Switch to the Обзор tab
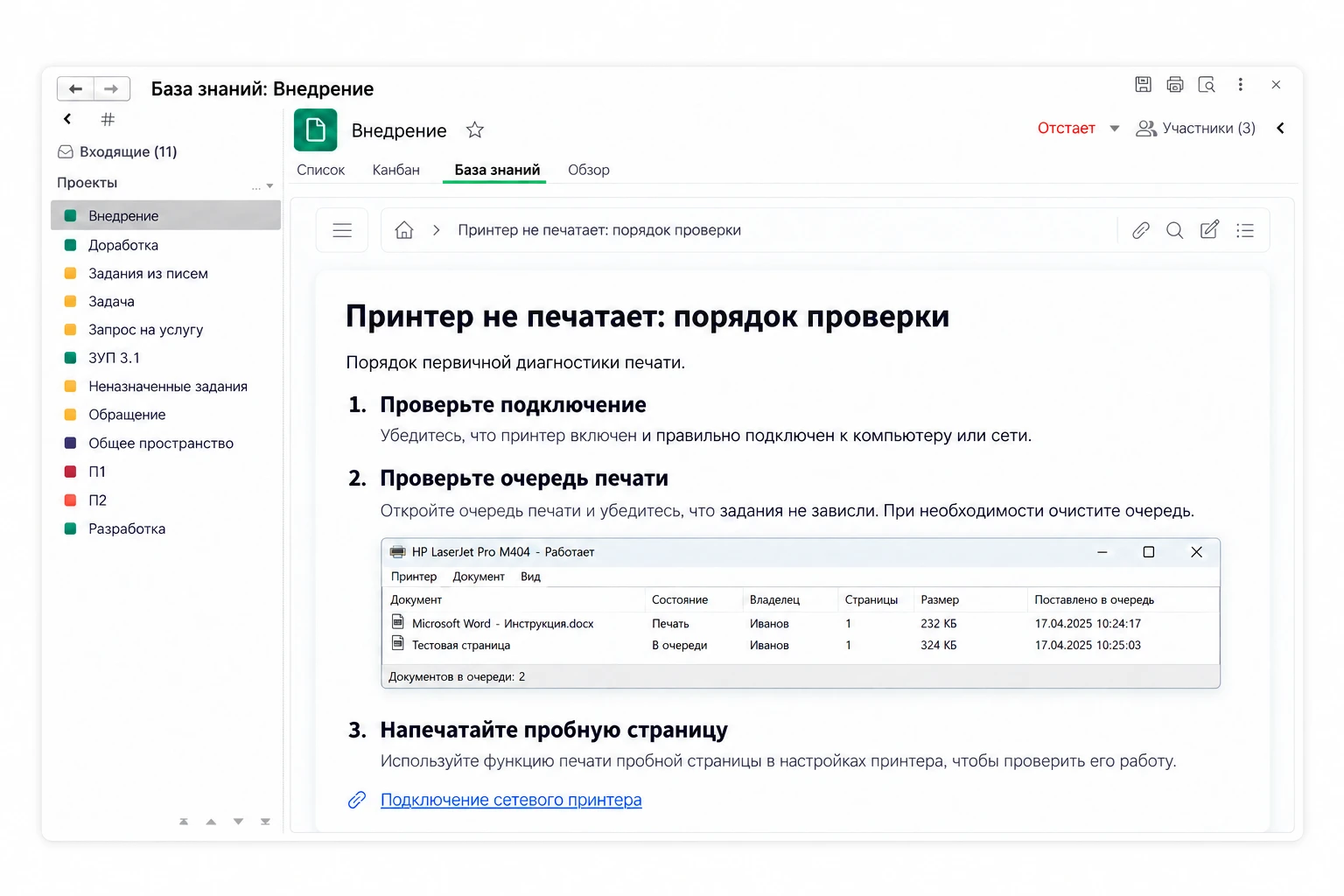The width and height of the screenshot is (1344, 896). pyautogui.click(x=589, y=170)
